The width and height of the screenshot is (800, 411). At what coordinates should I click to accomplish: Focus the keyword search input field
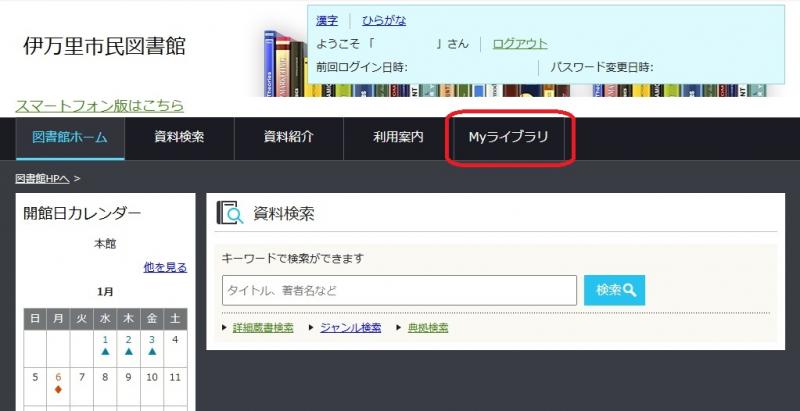coord(399,290)
